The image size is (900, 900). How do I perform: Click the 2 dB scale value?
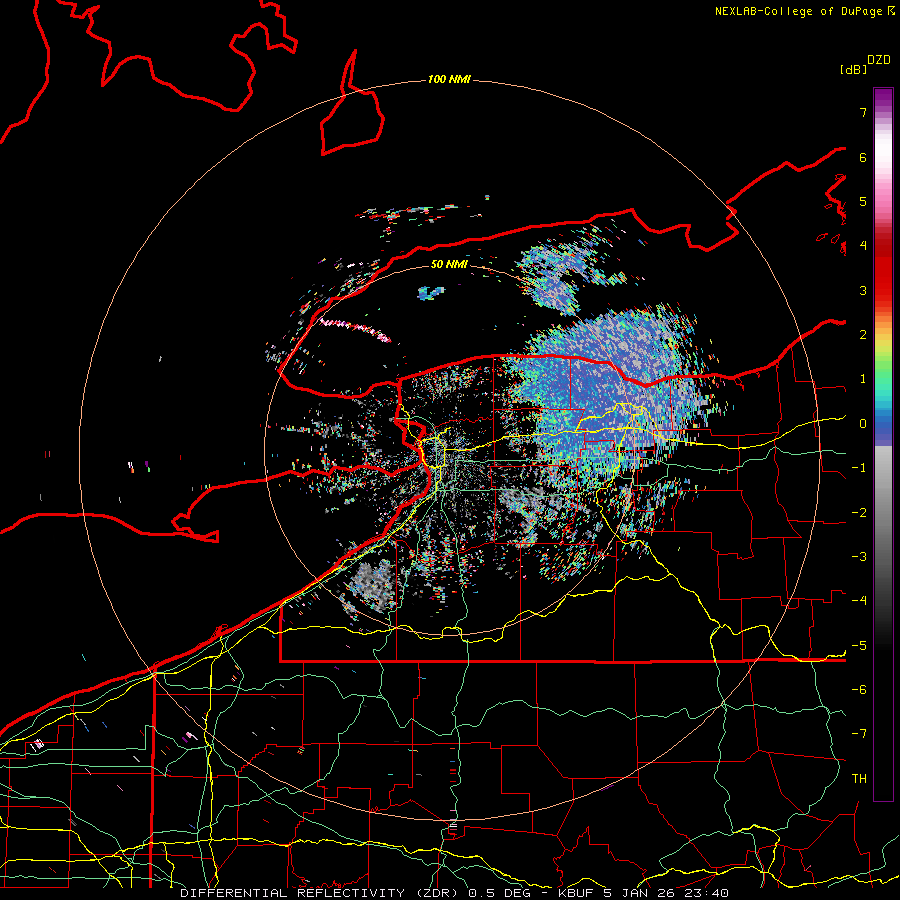coord(863,335)
